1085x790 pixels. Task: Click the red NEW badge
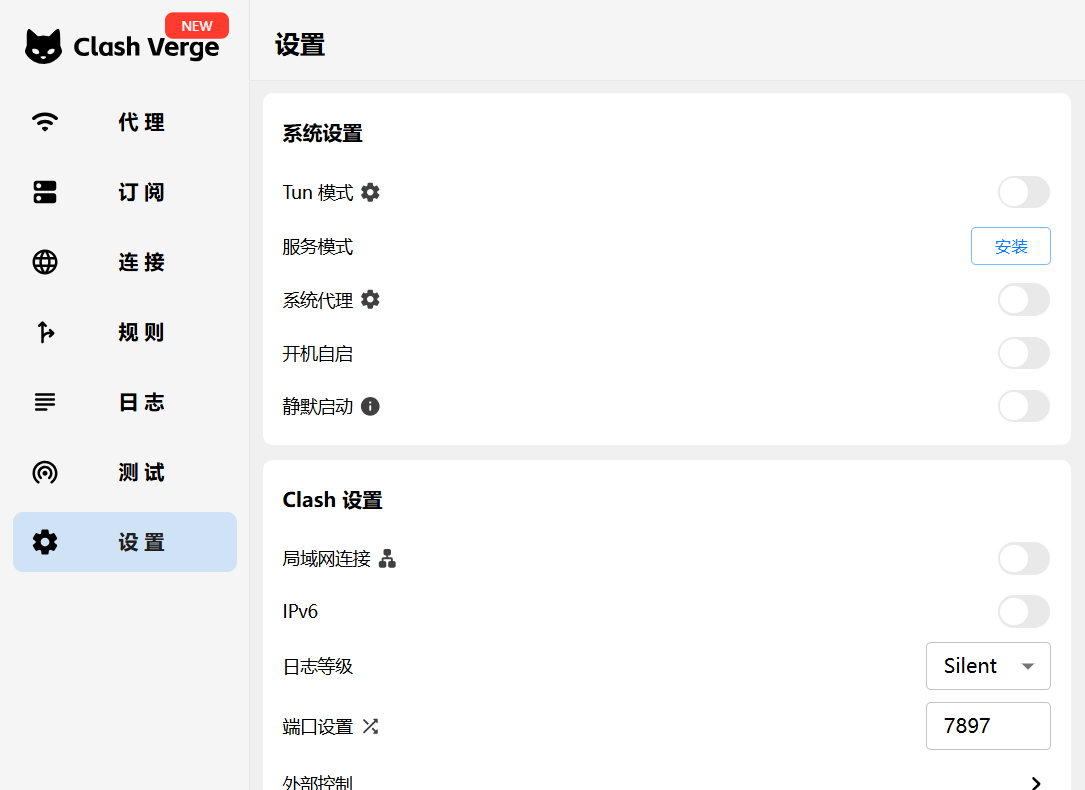coord(197,26)
